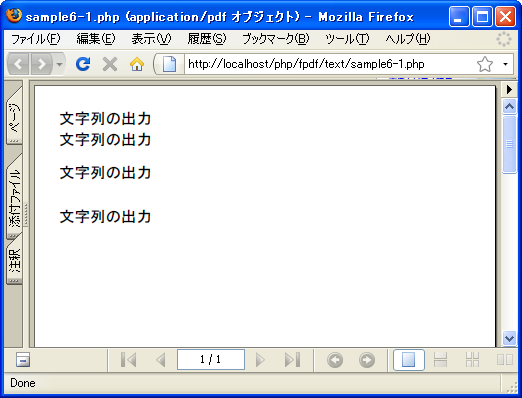This screenshot has width=522, height=398.
Task: Go back with the browser Back arrow
Action: point(19,64)
